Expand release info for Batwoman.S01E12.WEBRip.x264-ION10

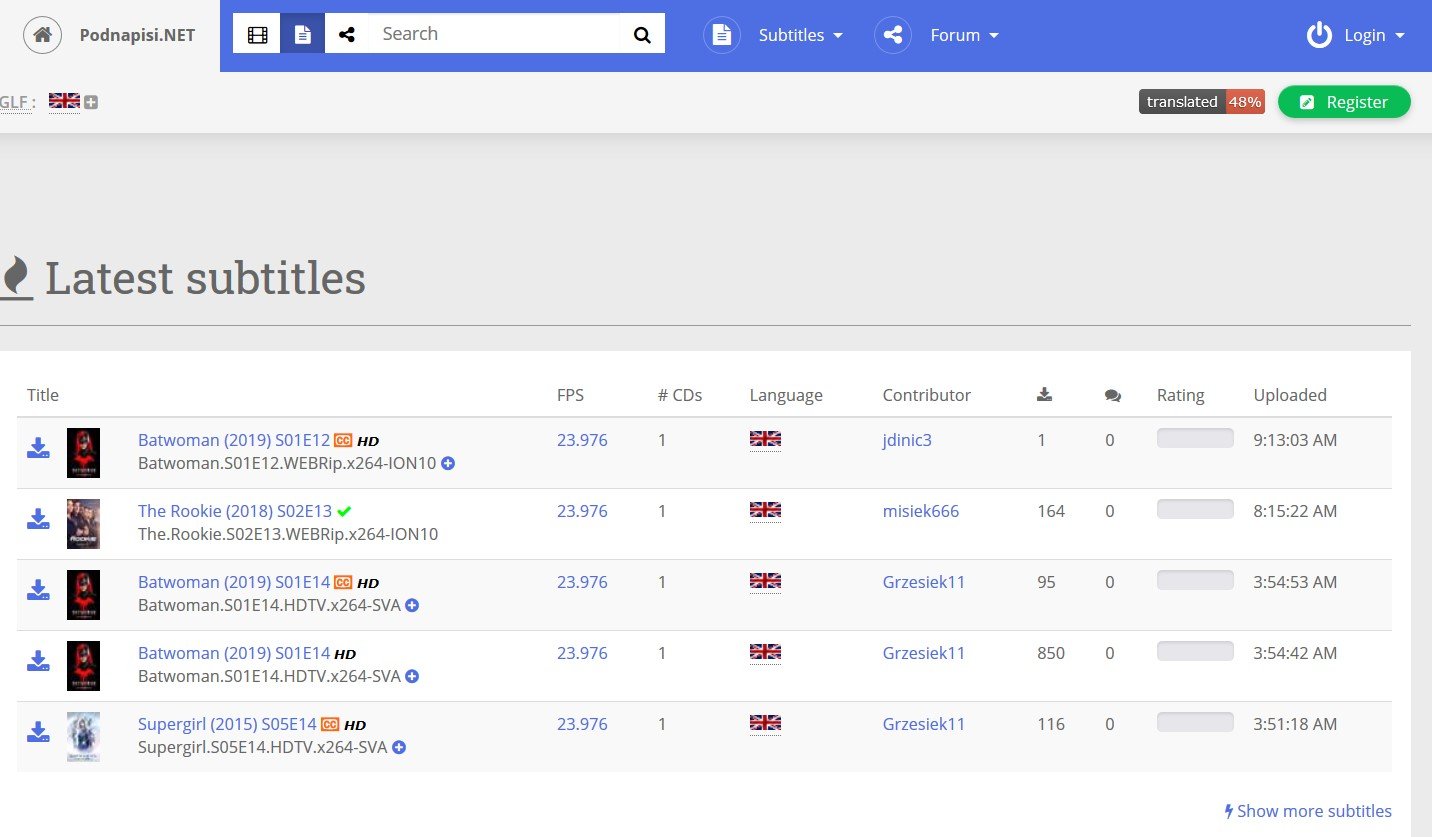click(x=447, y=463)
